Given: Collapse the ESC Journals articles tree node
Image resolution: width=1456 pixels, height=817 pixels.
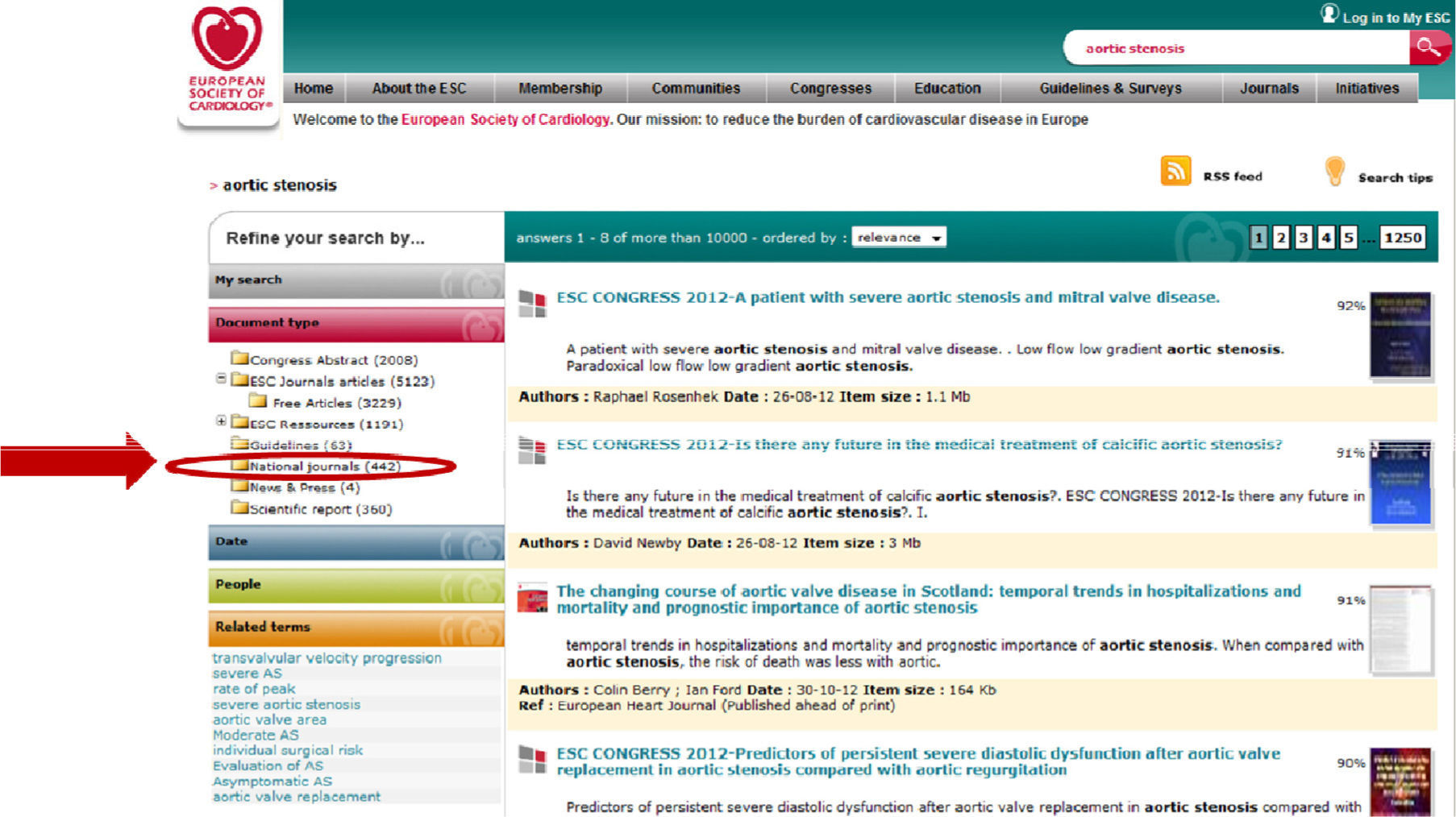Looking at the screenshot, I should tap(221, 379).
